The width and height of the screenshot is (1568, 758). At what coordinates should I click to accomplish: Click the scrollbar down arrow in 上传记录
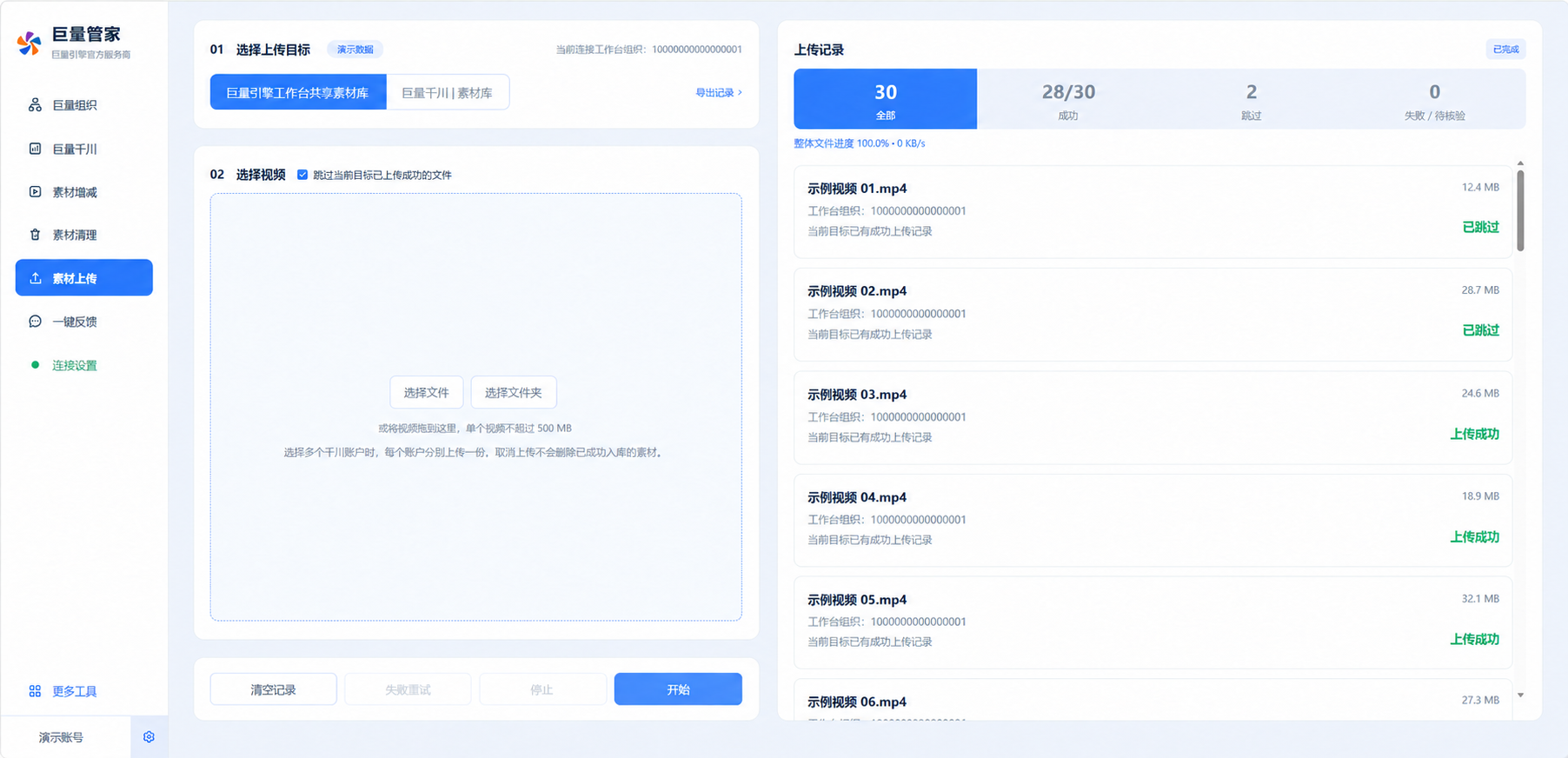[1520, 695]
